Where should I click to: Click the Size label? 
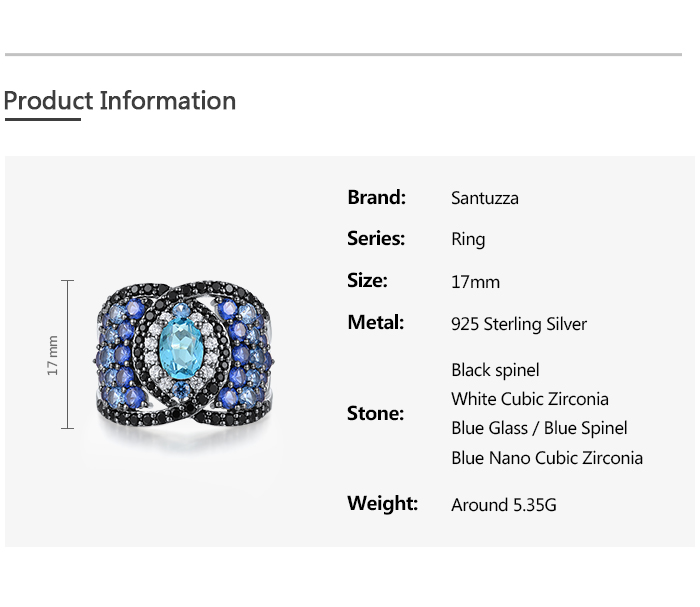(367, 280)
